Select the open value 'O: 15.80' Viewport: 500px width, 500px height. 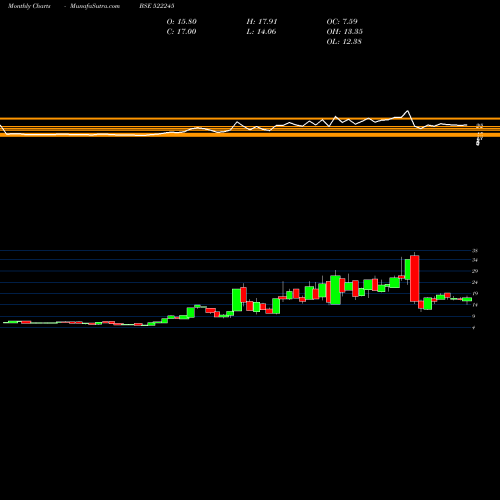click(182, 22)
